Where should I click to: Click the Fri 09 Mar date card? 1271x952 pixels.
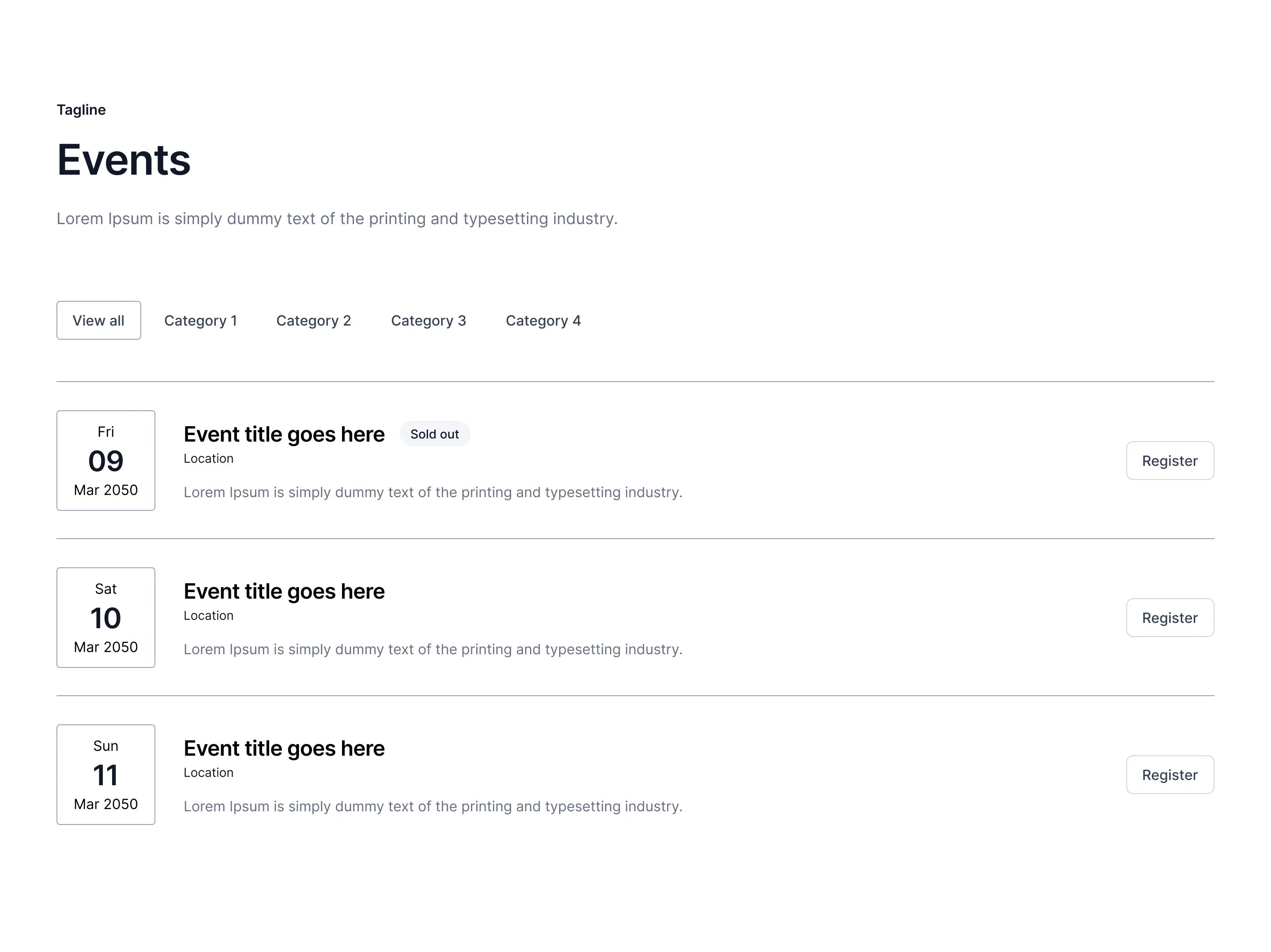106,460
